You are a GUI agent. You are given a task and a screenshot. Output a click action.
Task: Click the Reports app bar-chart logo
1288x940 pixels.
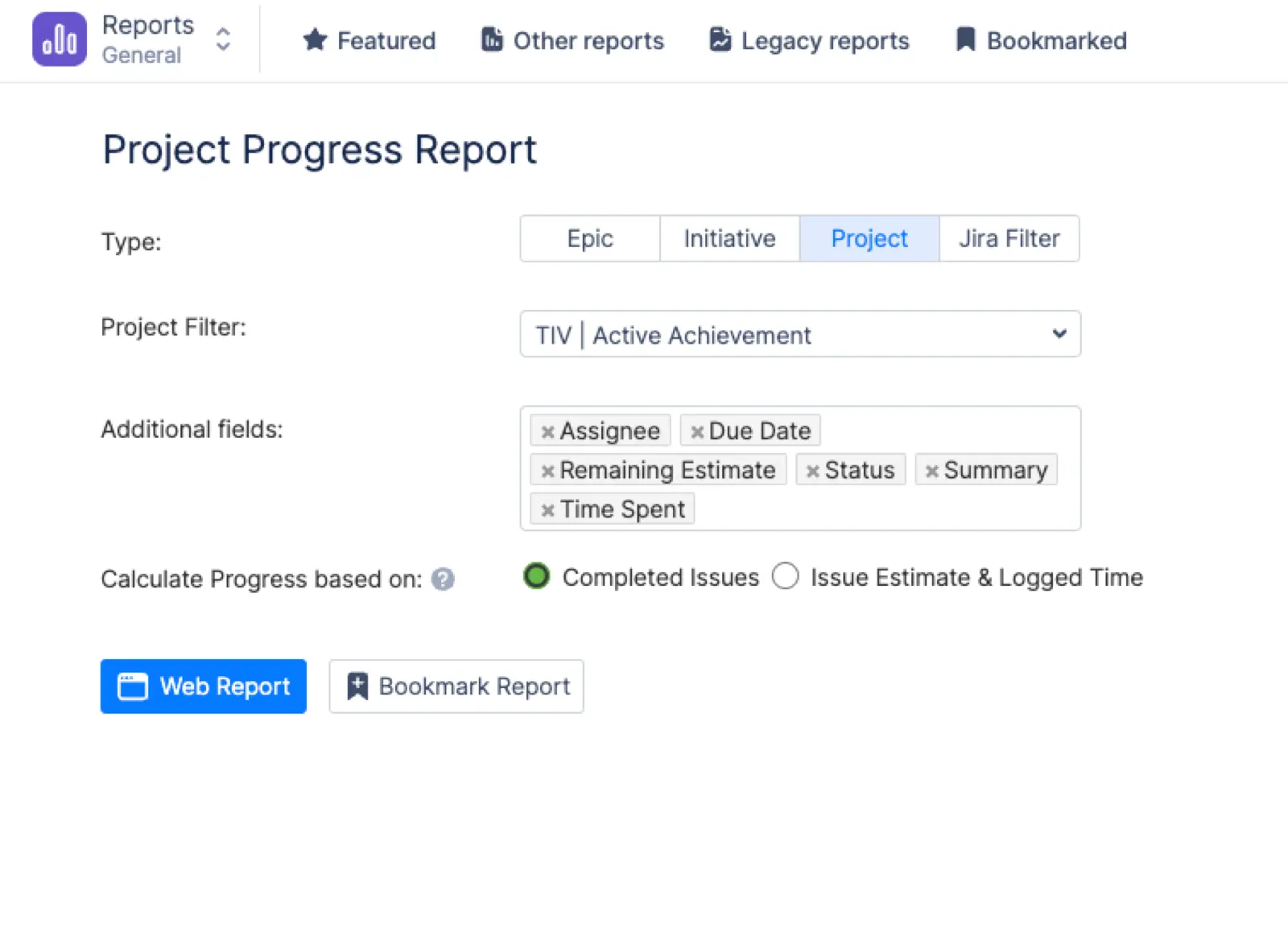tap(59, 39)
